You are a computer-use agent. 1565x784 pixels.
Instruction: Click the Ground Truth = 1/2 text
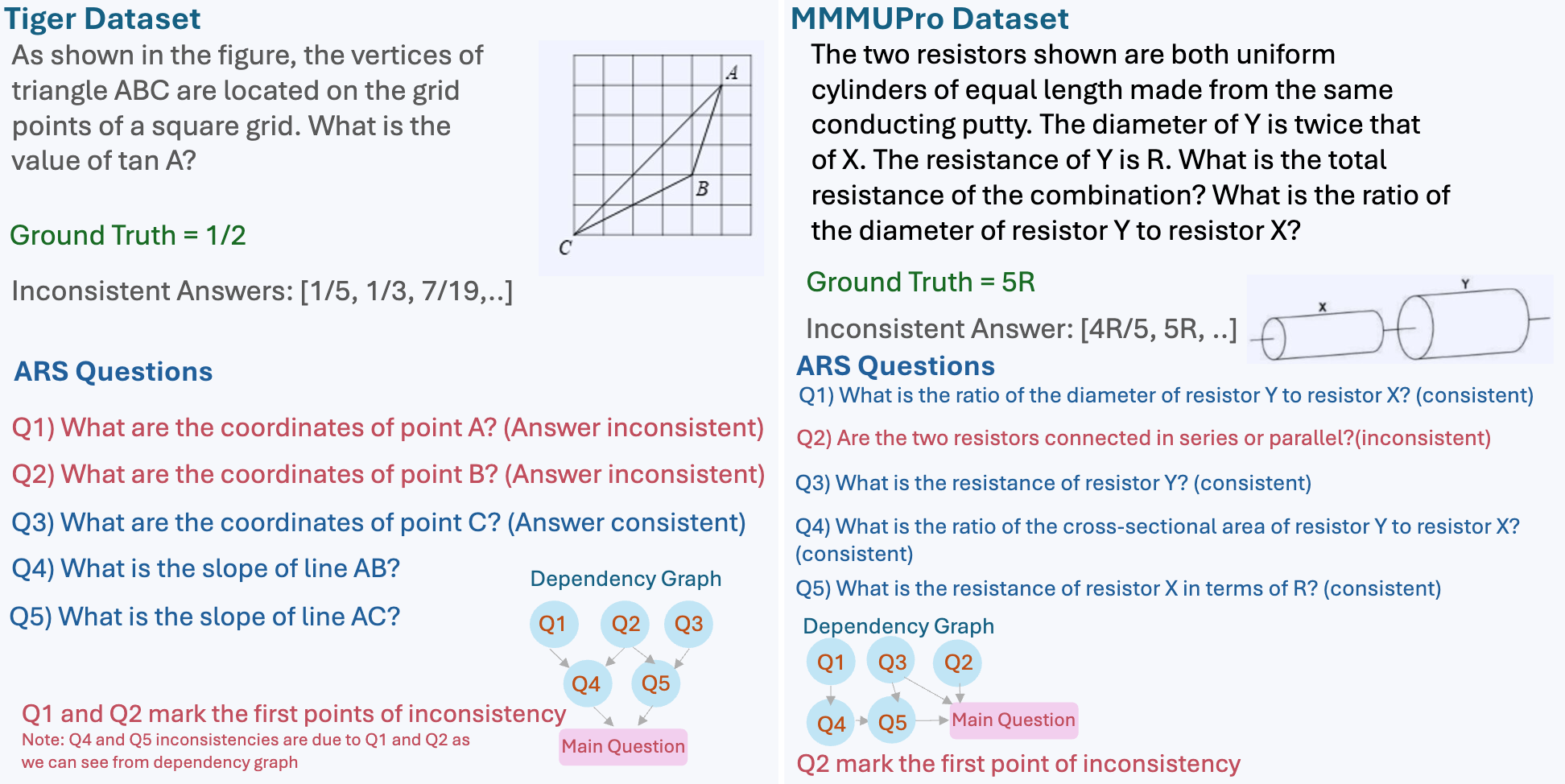coord(128,235)
